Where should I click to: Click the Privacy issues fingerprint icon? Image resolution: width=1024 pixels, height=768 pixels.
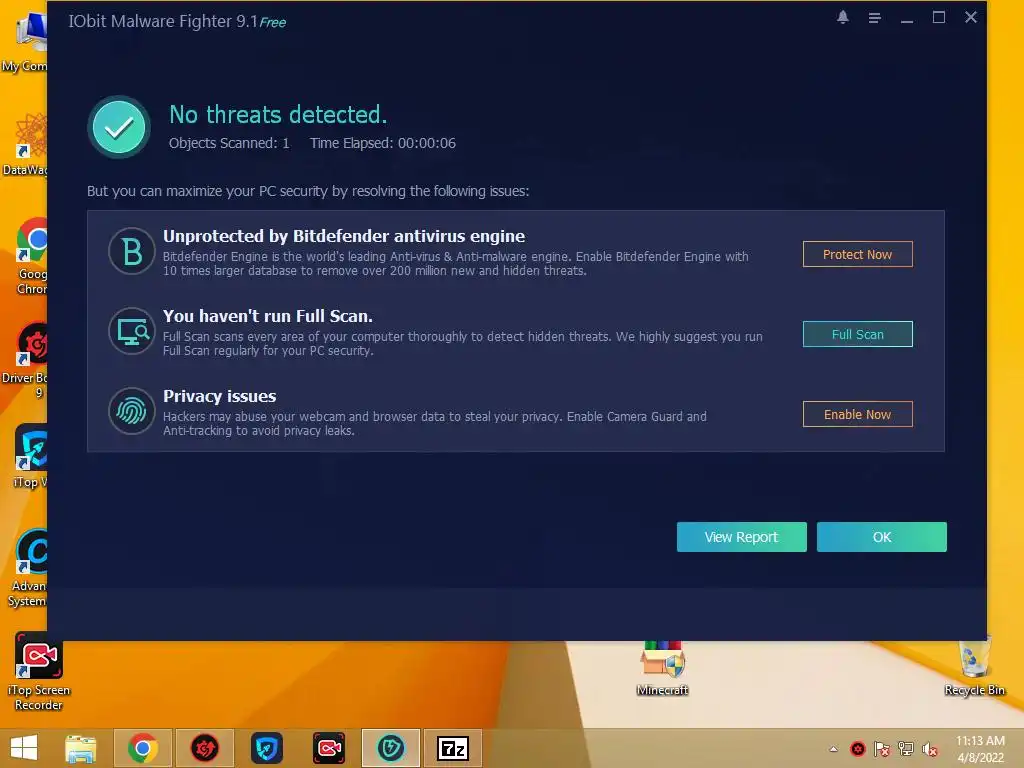pos(132,411)
